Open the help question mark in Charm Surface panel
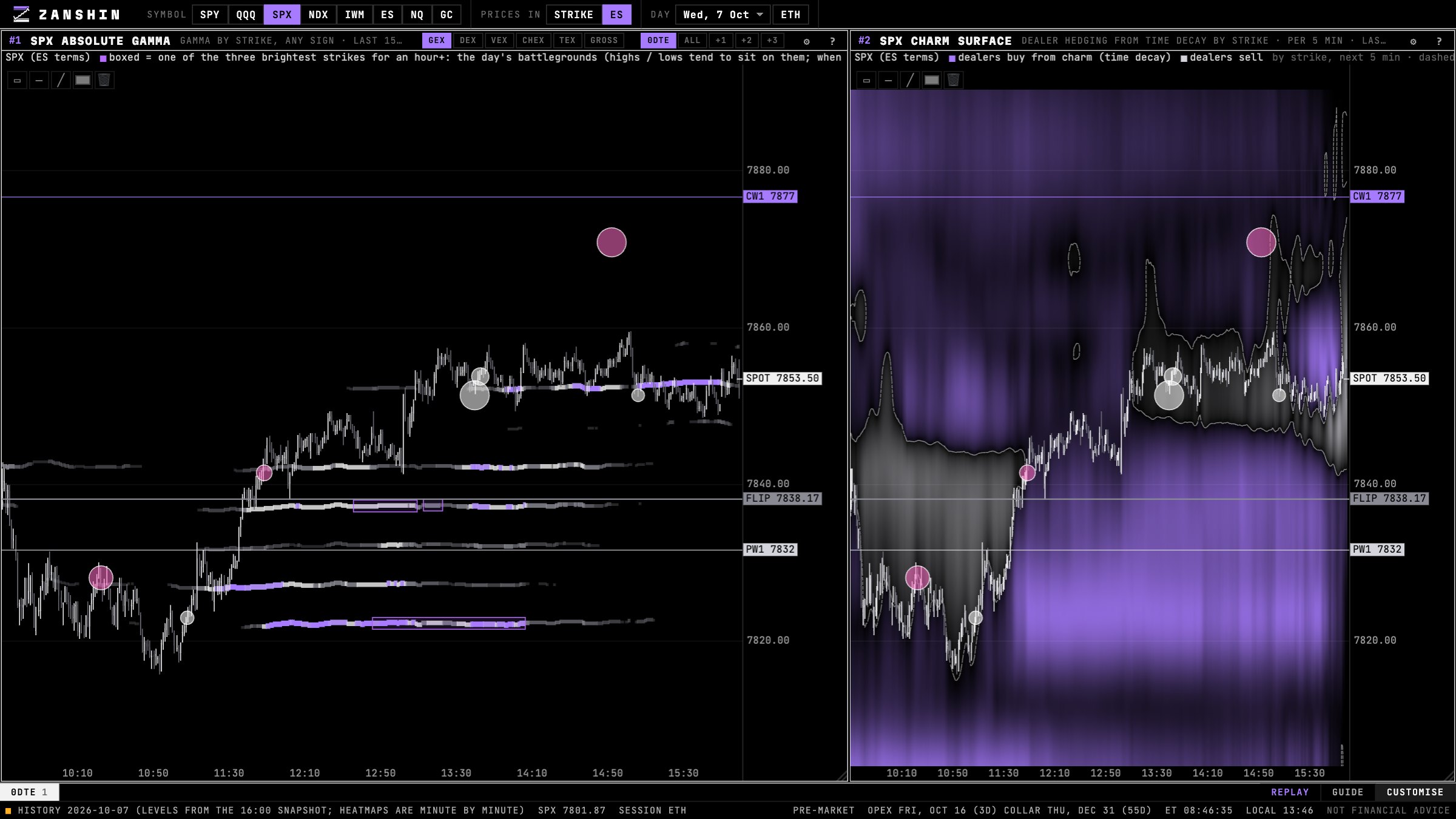Screen dimensions: 1456x819 (1439, 41)
